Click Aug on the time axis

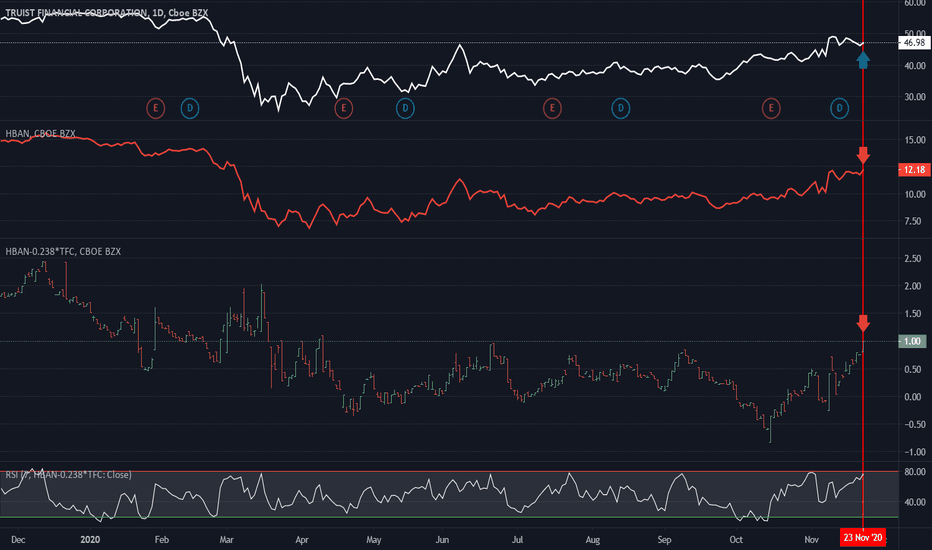coord(593,540)
